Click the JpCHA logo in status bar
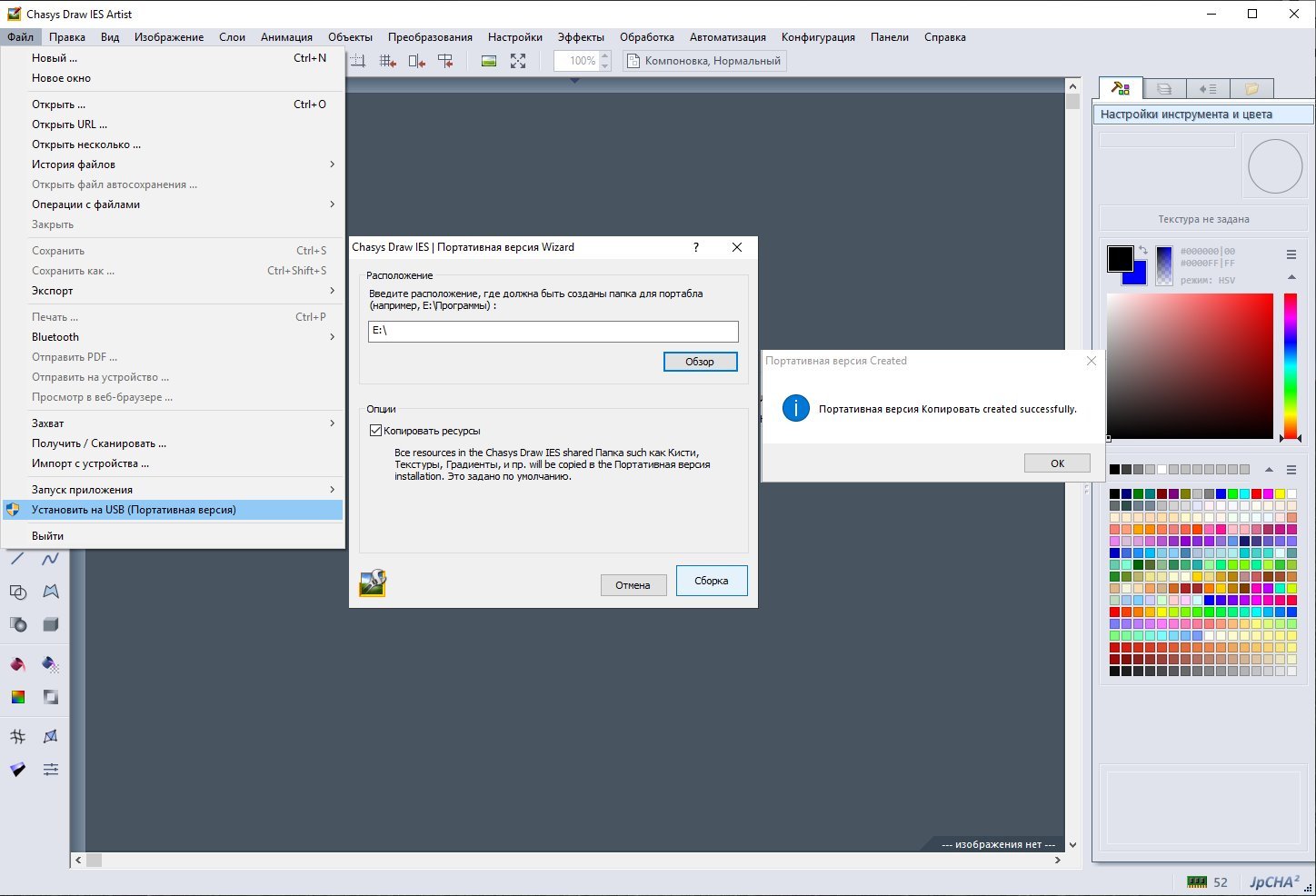This screenshot has width=1316, height=896. 1274,881
